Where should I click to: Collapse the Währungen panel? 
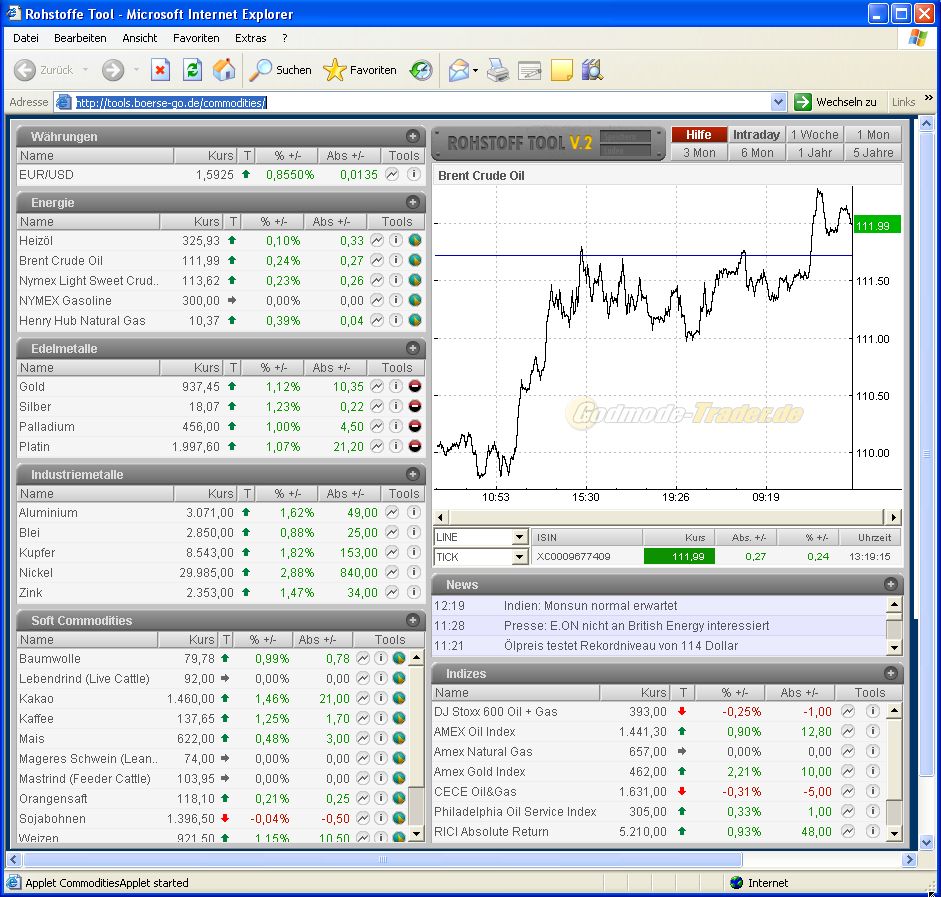(x=412, y=136)
